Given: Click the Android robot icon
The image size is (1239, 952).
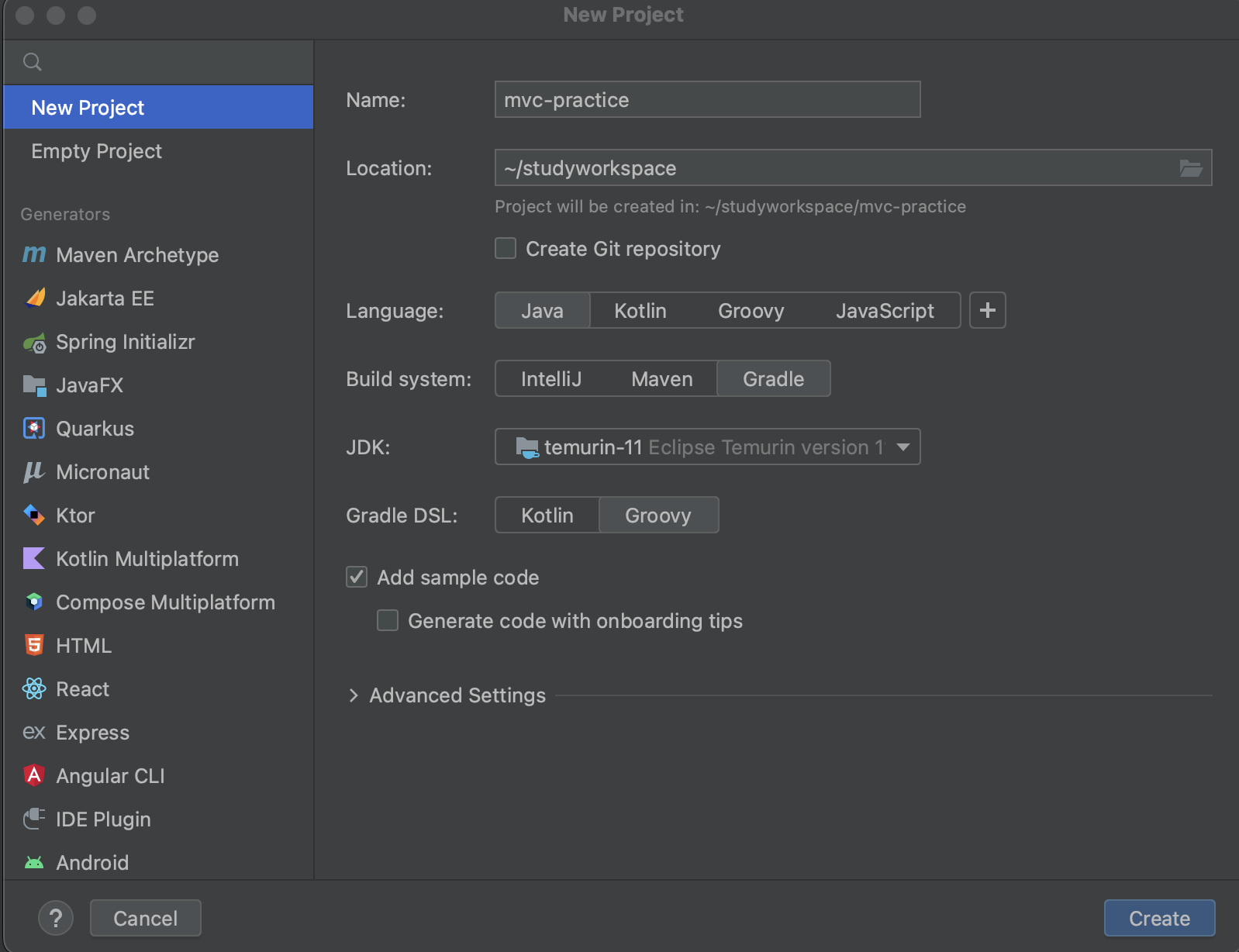Looking at the screenshot, I should [34, 862].
